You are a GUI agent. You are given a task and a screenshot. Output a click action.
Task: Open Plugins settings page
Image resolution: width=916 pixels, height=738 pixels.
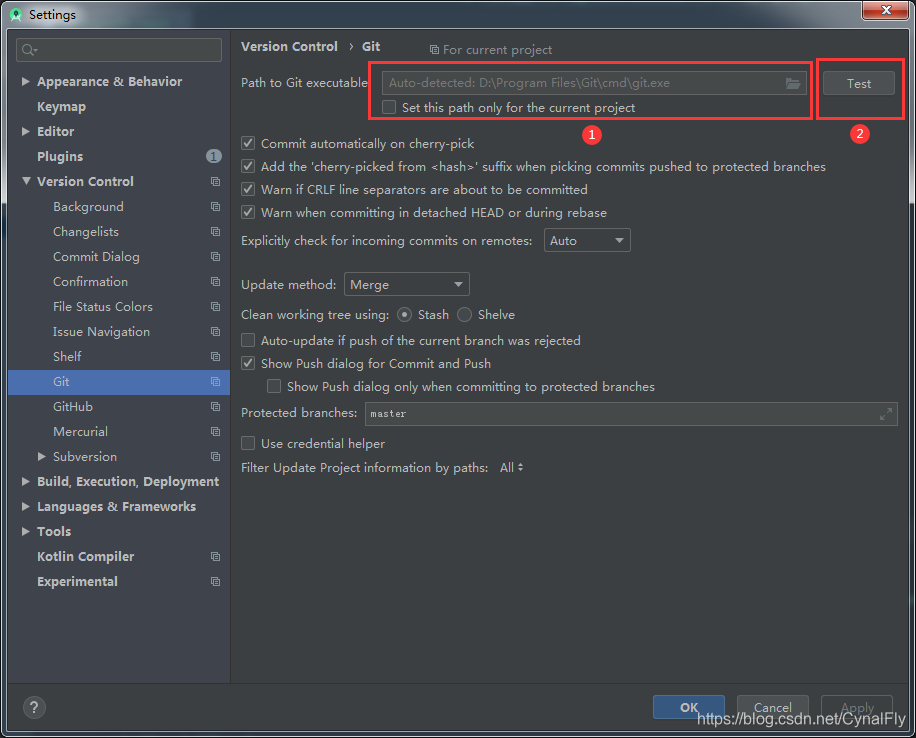60,157
